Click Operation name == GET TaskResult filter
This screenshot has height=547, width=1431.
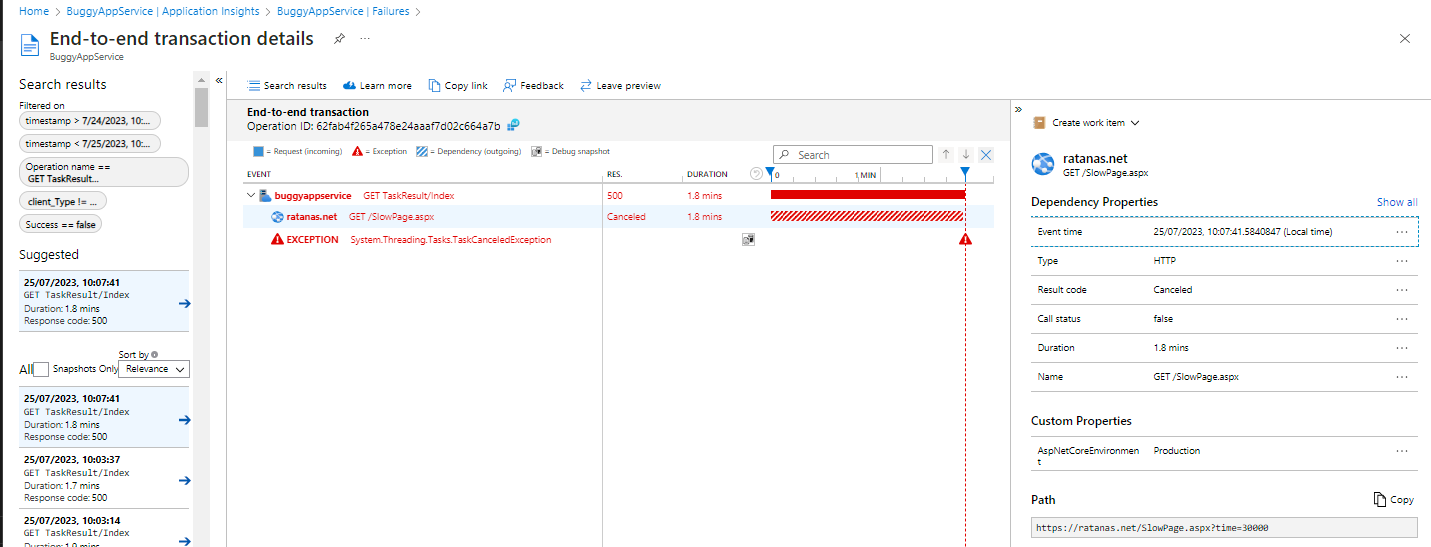click(104, 172)
